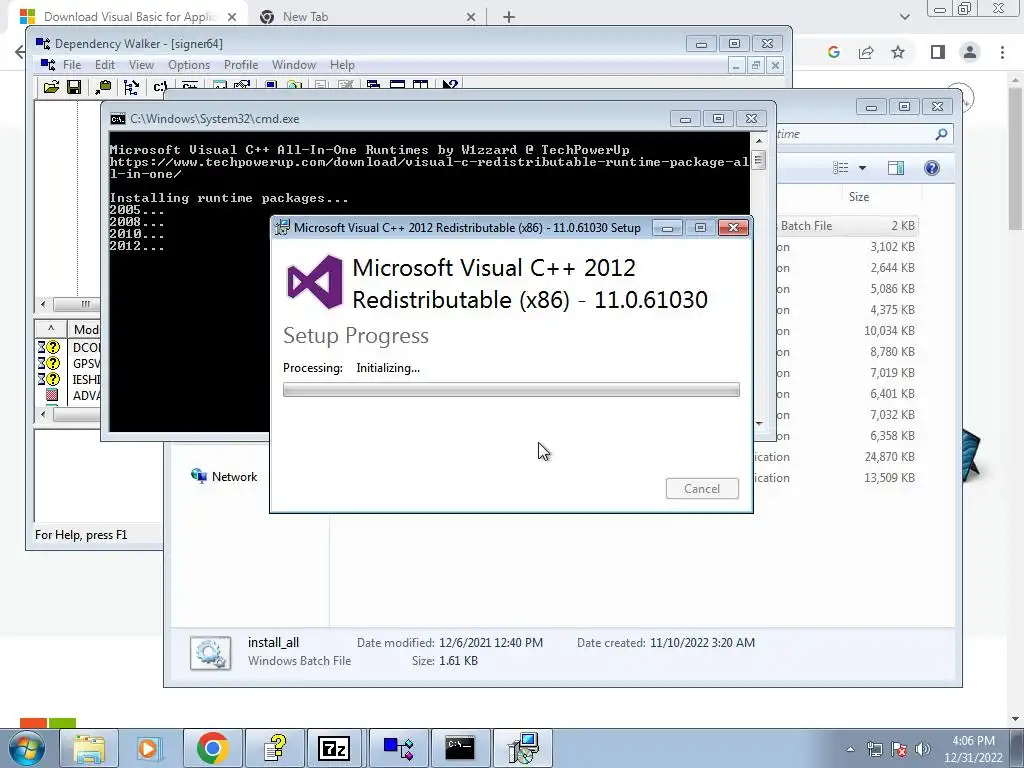Click the cmd taskbar icon
Image resolution: width=1024 pixels, height=768 pixels.
click(x=460, y=748)
